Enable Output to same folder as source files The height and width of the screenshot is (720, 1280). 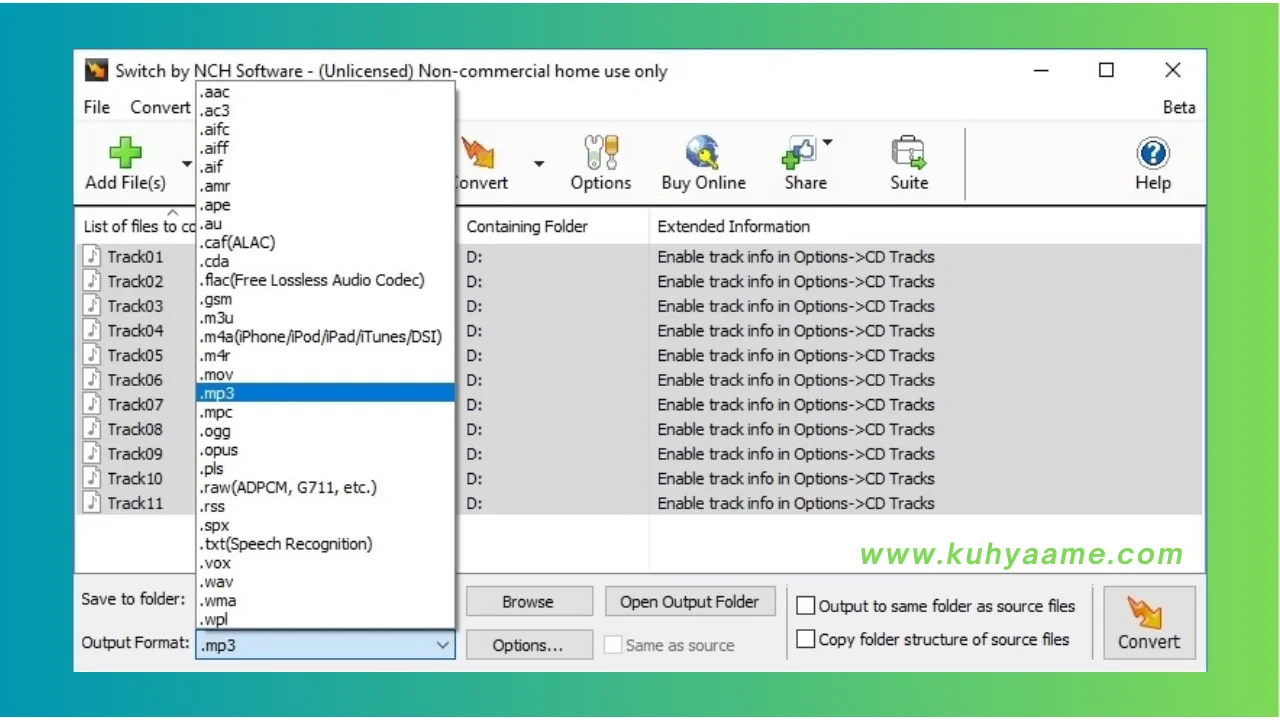click(805, 606)
